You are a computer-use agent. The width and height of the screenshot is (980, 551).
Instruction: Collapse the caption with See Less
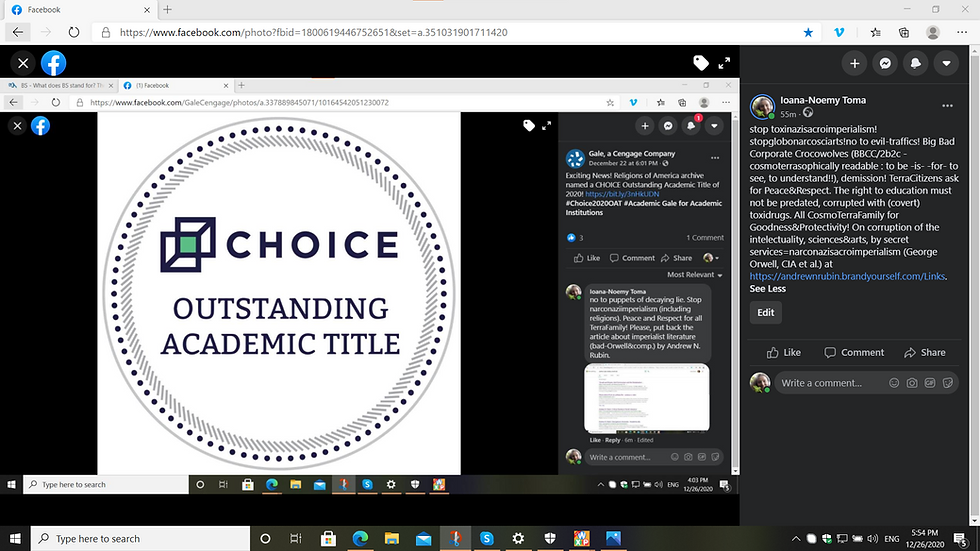click(x=768, y=289)
